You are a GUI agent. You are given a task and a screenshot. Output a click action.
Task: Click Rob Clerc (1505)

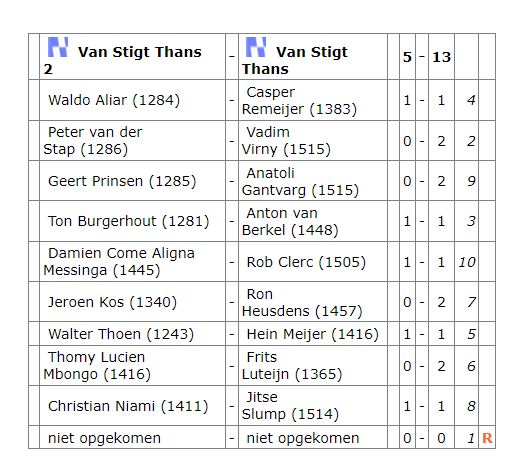pos(306,262)
